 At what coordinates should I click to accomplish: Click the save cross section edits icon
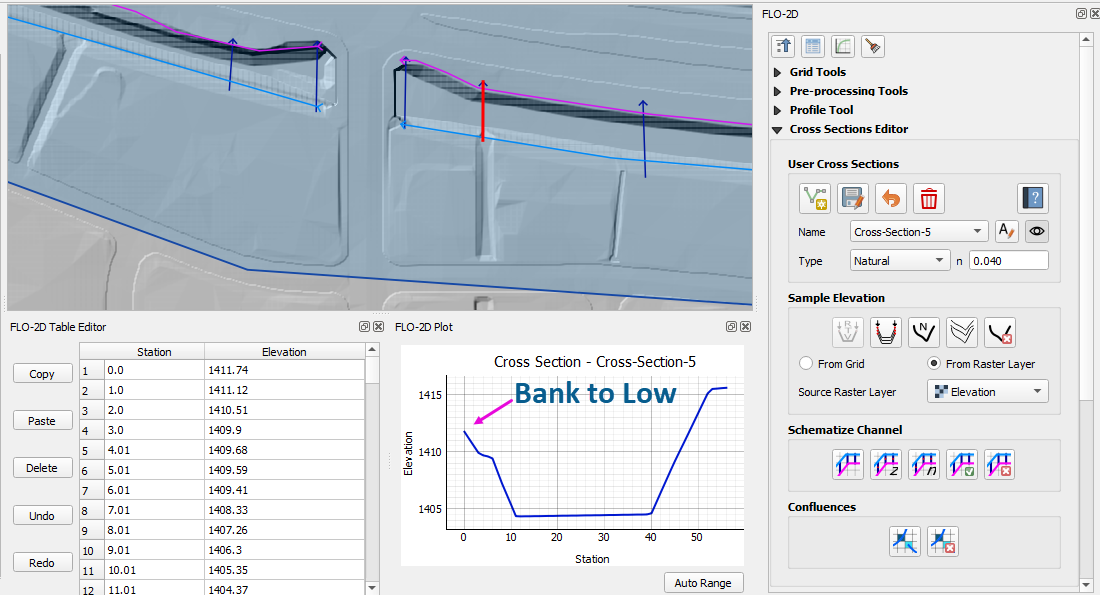pos(853,198)
